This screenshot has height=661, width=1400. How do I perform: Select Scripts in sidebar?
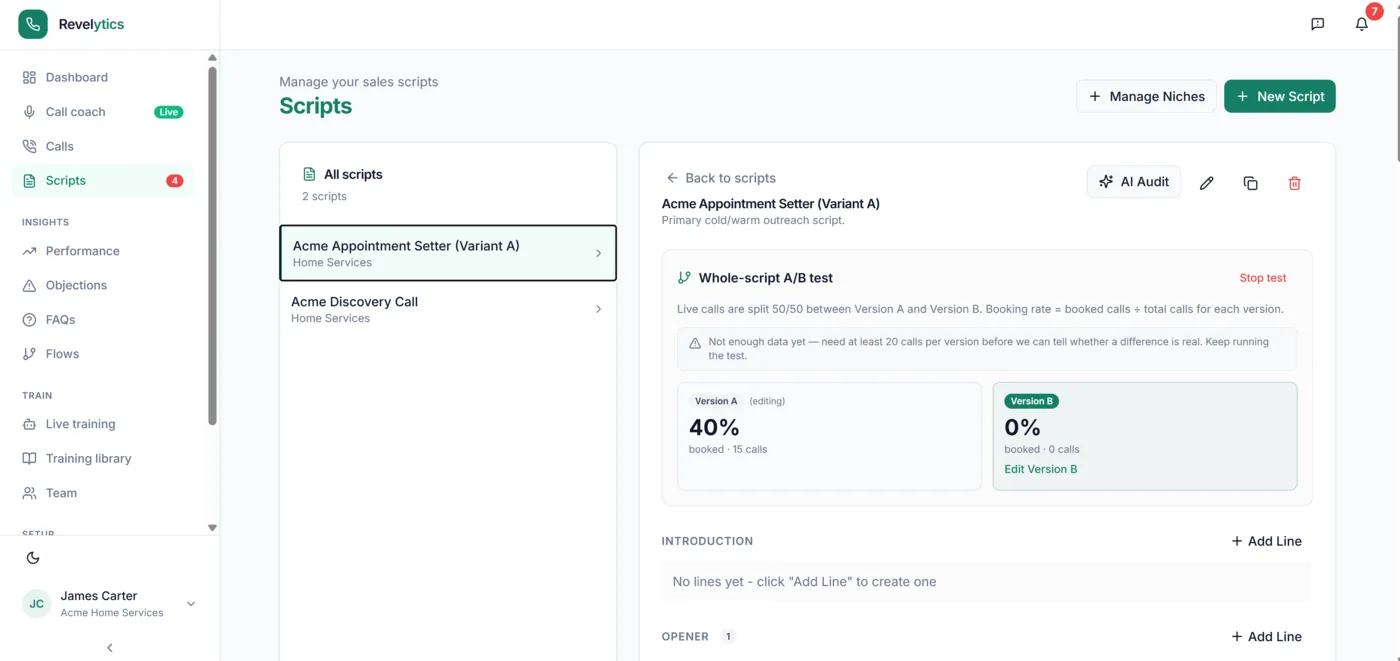(104, 181)
